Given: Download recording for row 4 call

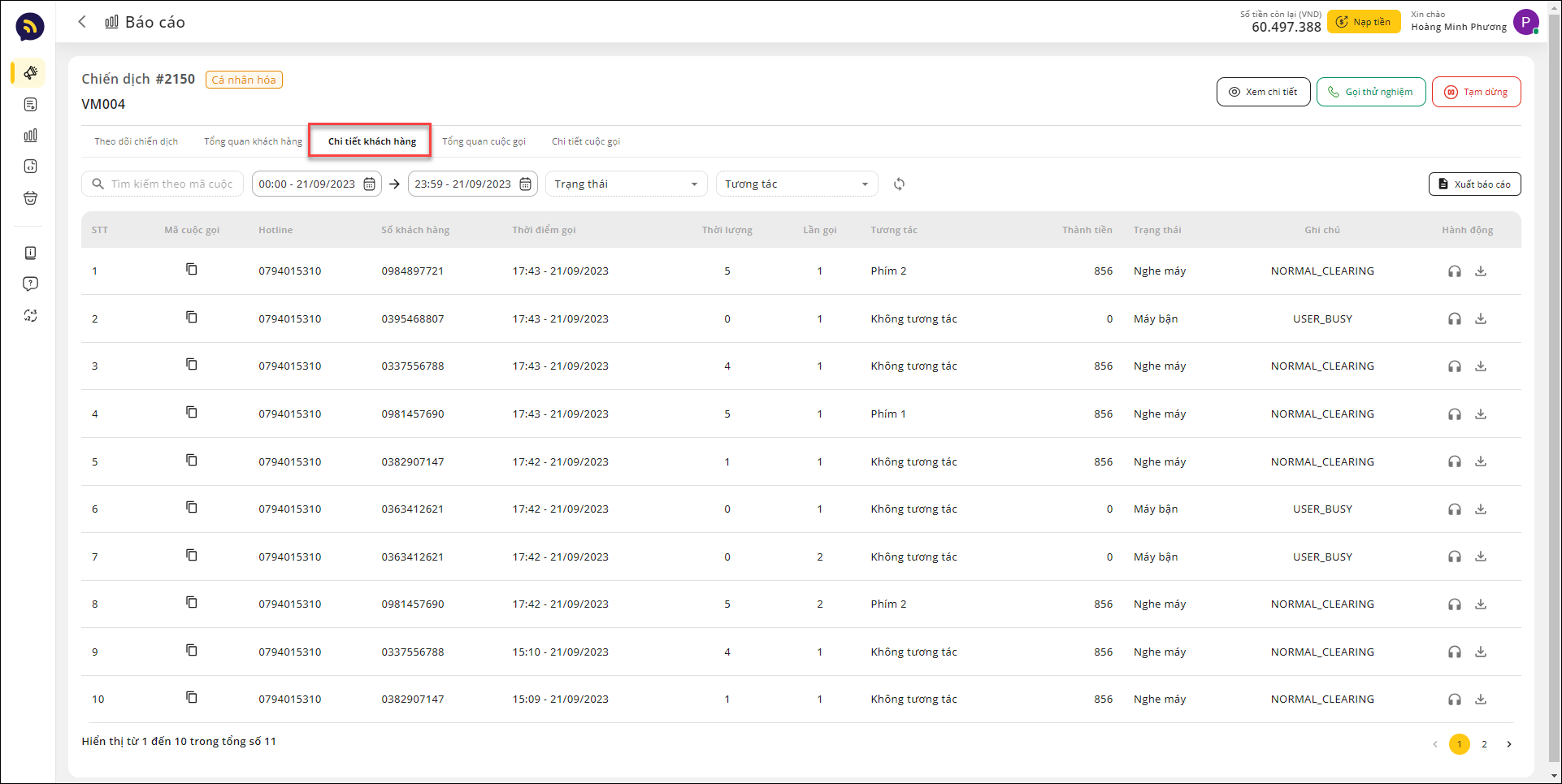Looking at the screenshot, I should tap(1481, 414).
